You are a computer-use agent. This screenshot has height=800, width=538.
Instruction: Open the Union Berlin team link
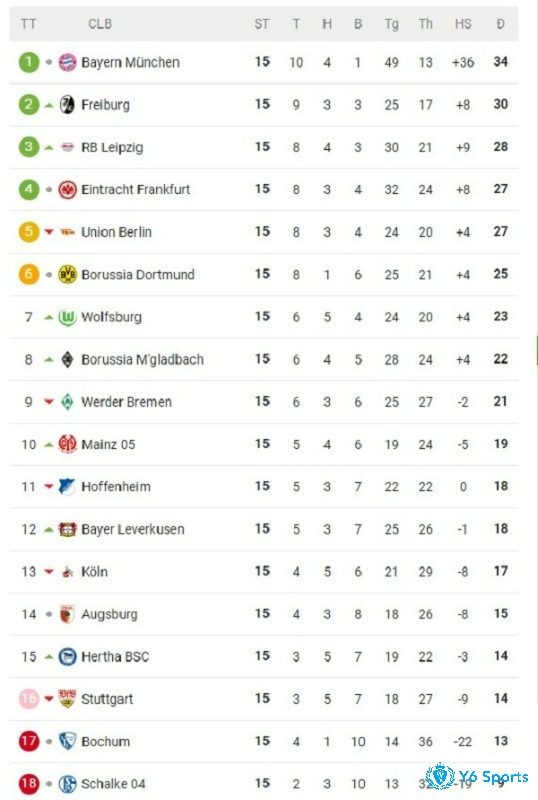(116, 232)
